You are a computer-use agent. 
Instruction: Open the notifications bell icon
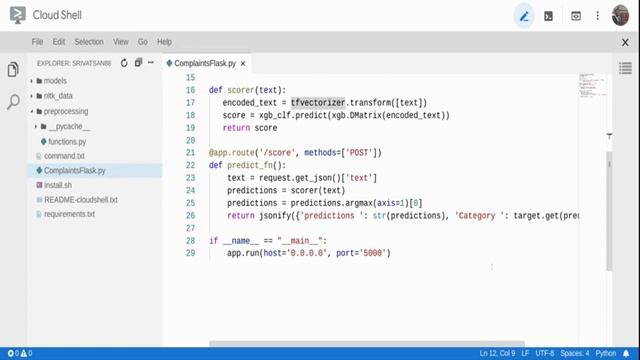click(x=626, y=353)
